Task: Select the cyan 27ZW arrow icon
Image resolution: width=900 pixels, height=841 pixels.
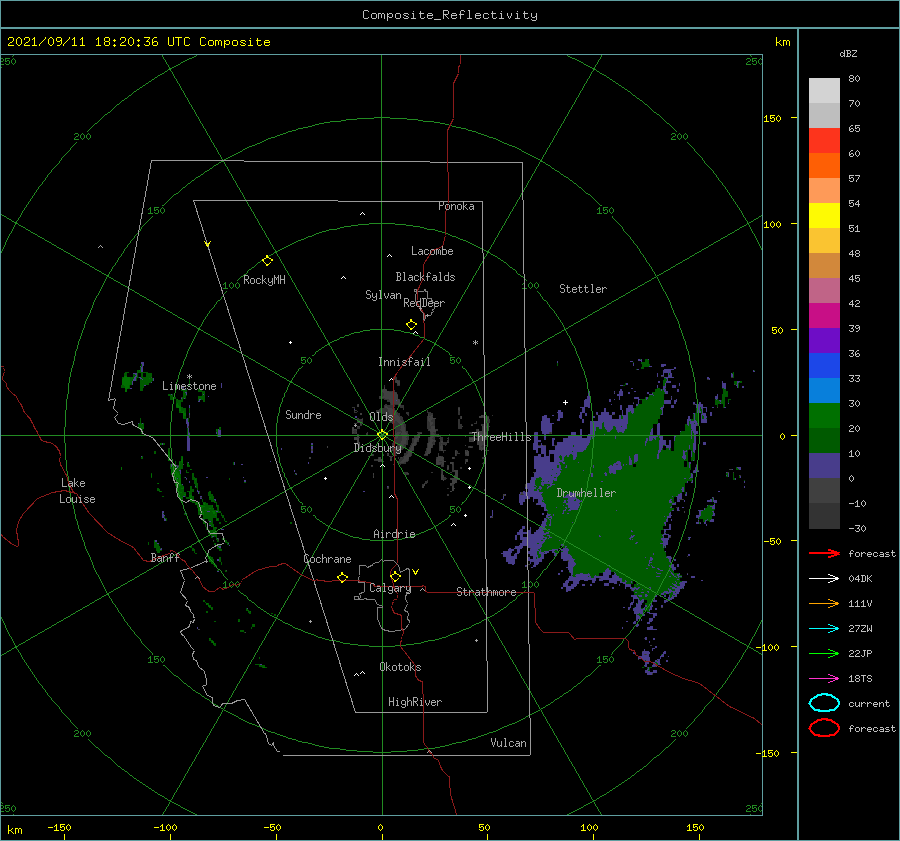Action: 824,629
